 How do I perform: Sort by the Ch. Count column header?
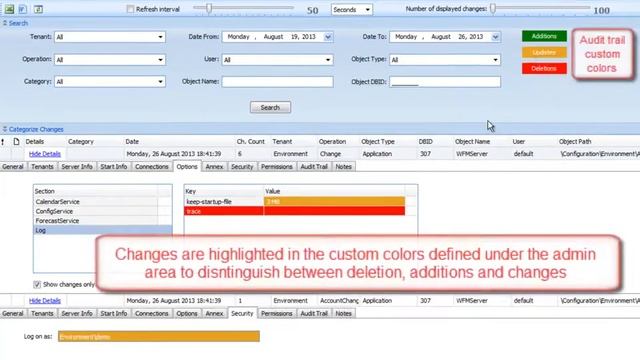click(x=251, y=142)
